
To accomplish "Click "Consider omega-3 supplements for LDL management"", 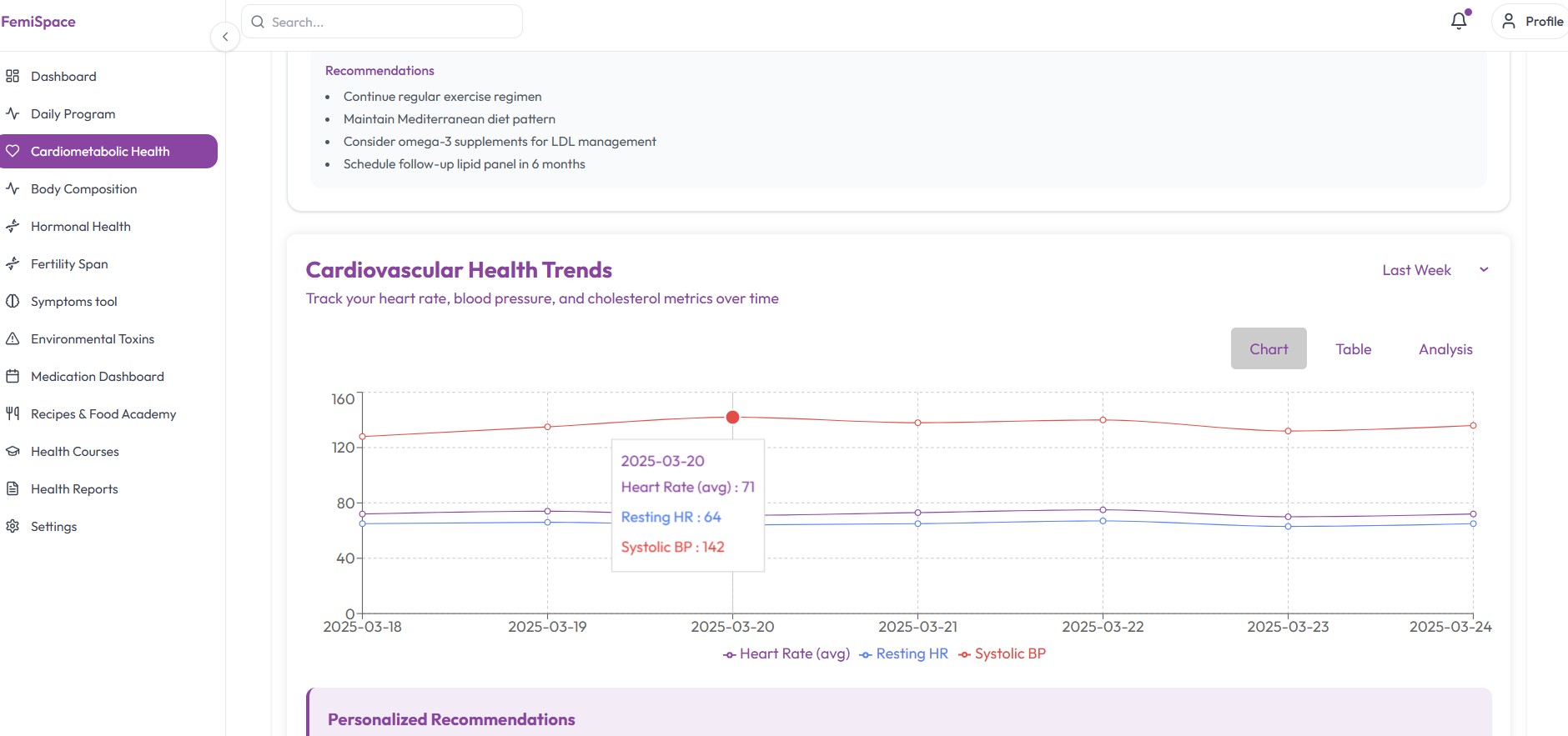I will (500, 142).
